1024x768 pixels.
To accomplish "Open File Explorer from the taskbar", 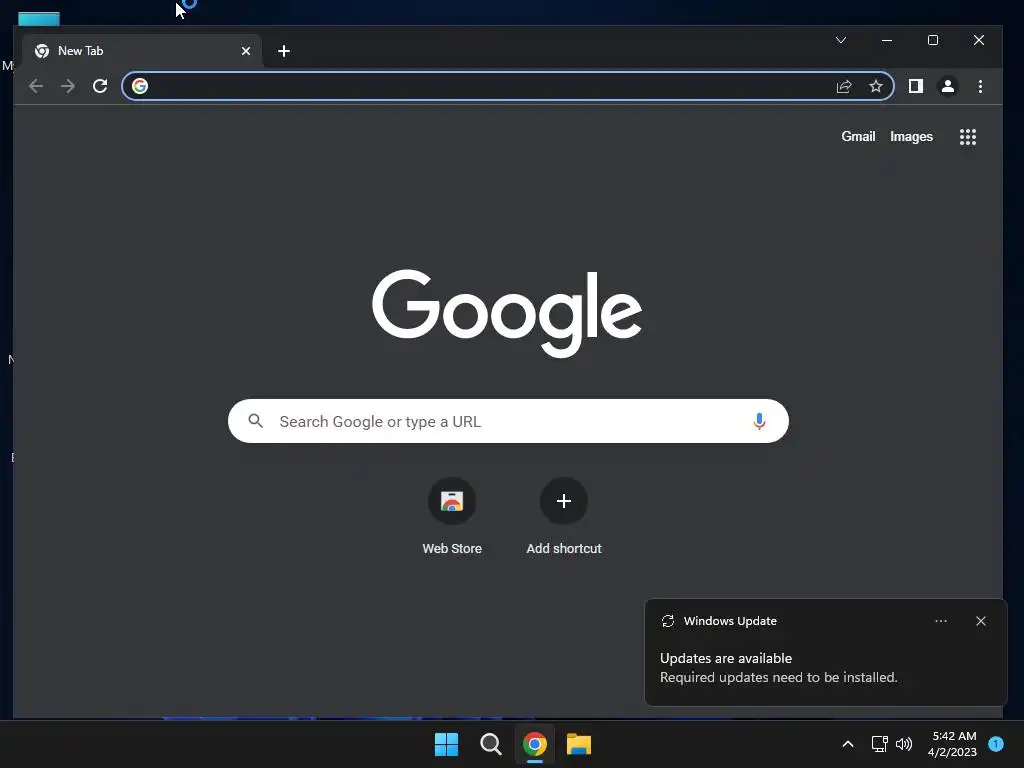I will (579, 744).
